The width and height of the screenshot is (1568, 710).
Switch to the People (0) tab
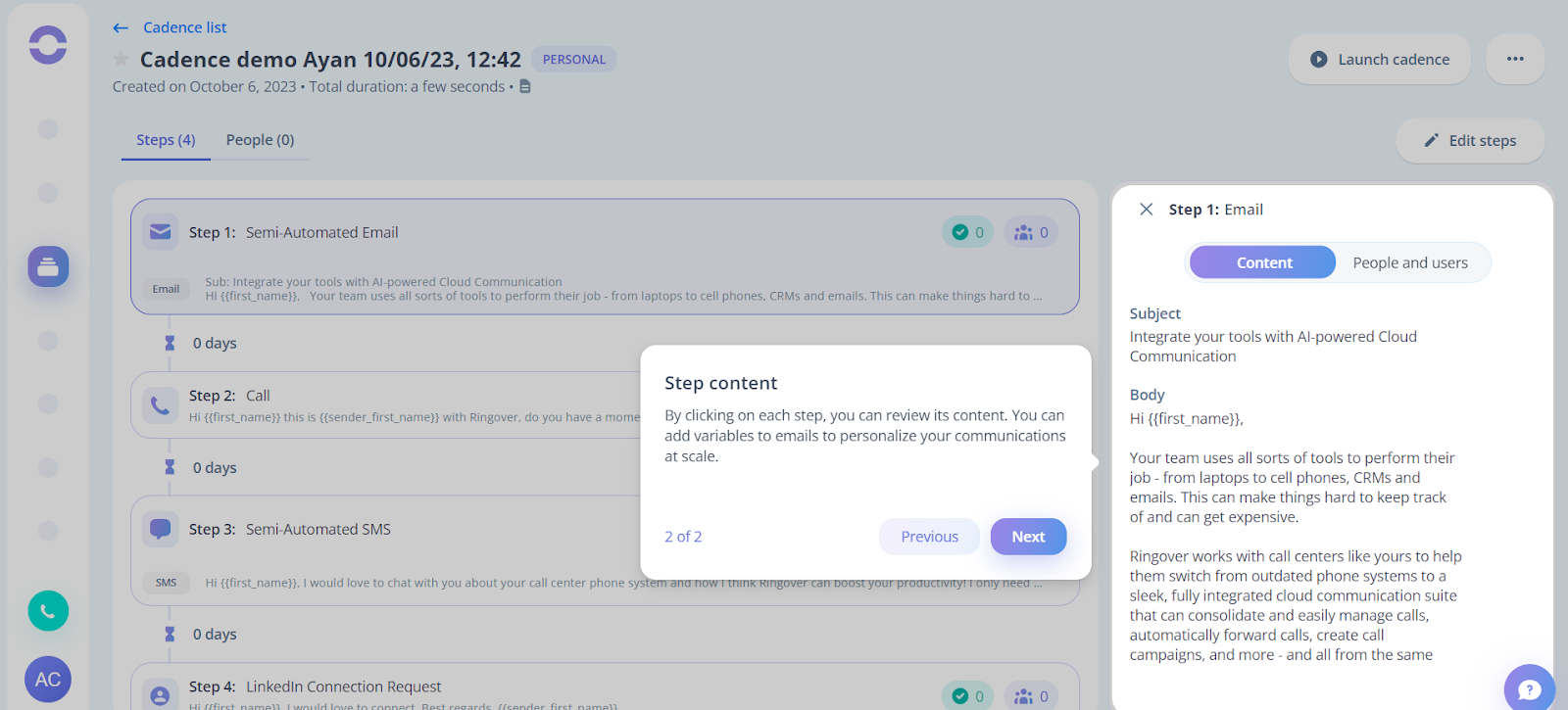click(260, 140)
